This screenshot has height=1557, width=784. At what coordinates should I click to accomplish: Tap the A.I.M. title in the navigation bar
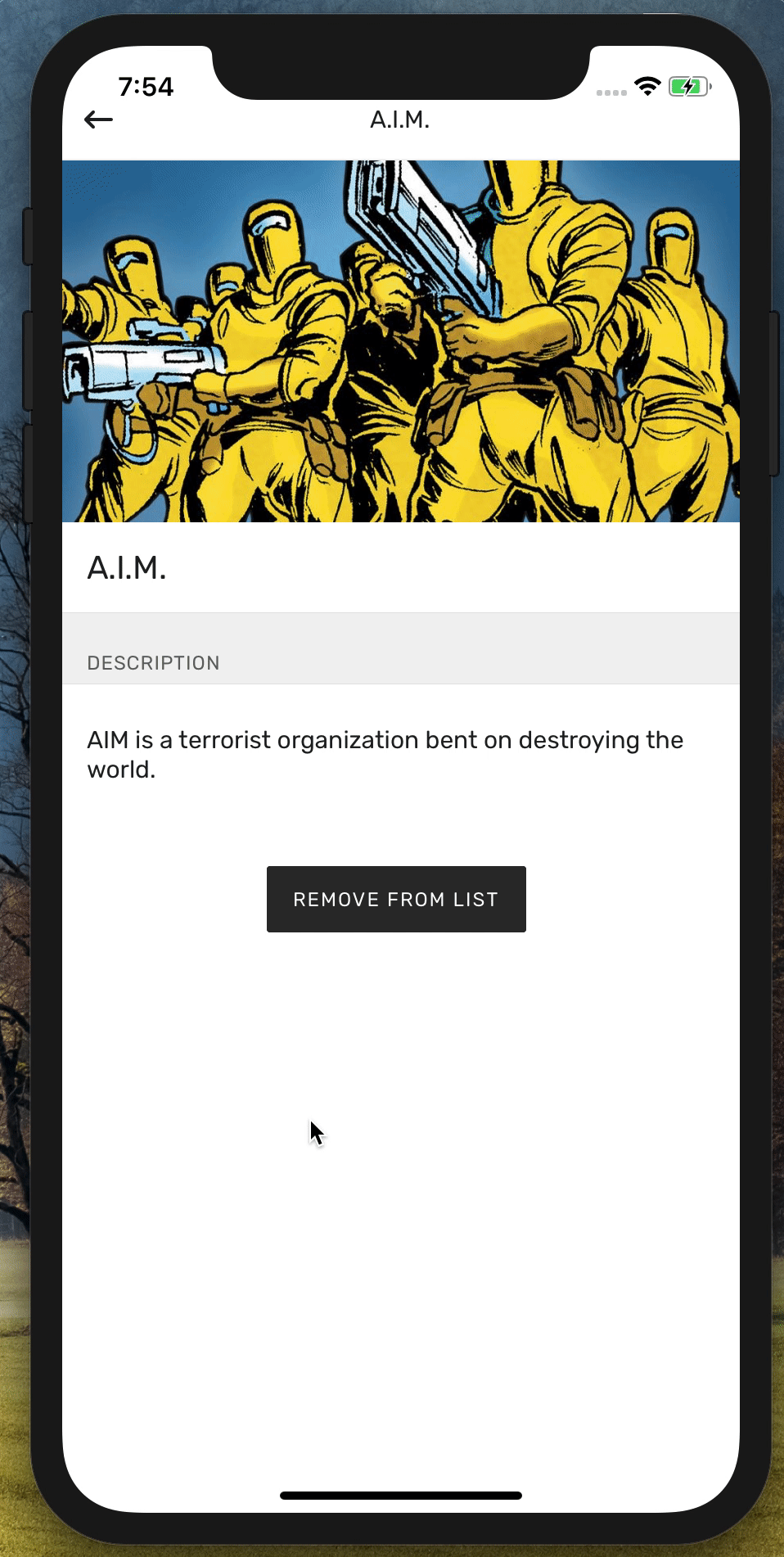point(399,120)
